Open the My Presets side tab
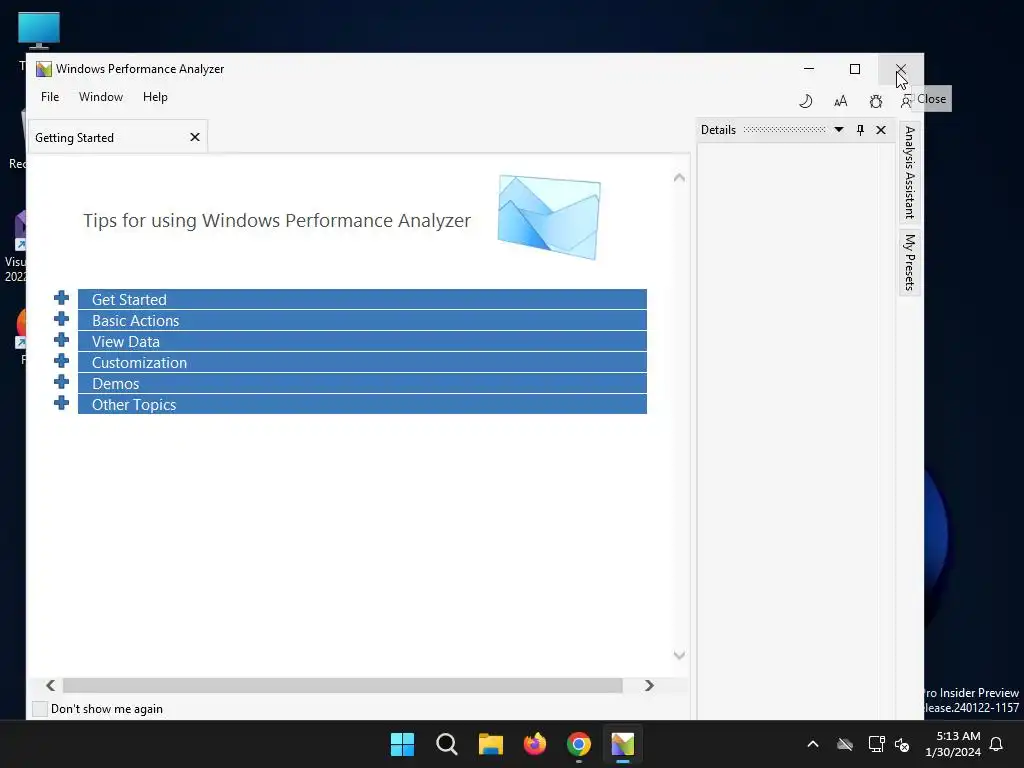The width and height of the screenshot is (1024, 768). [x=910, y=263]
